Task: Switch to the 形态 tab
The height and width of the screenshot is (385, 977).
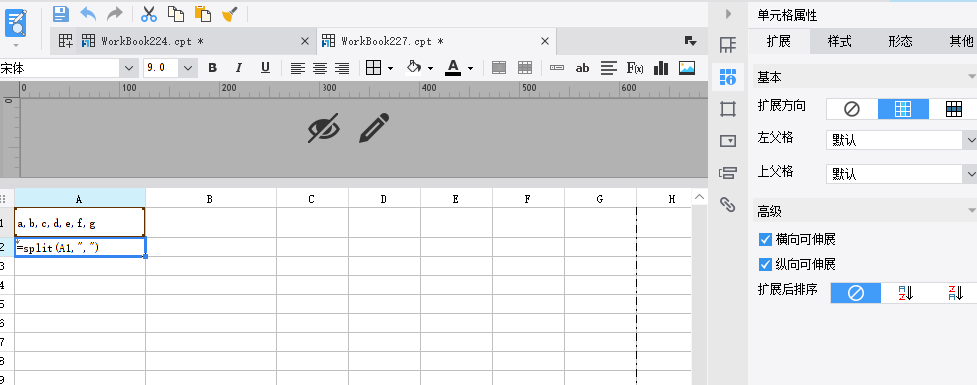Action: coord(900,42)
